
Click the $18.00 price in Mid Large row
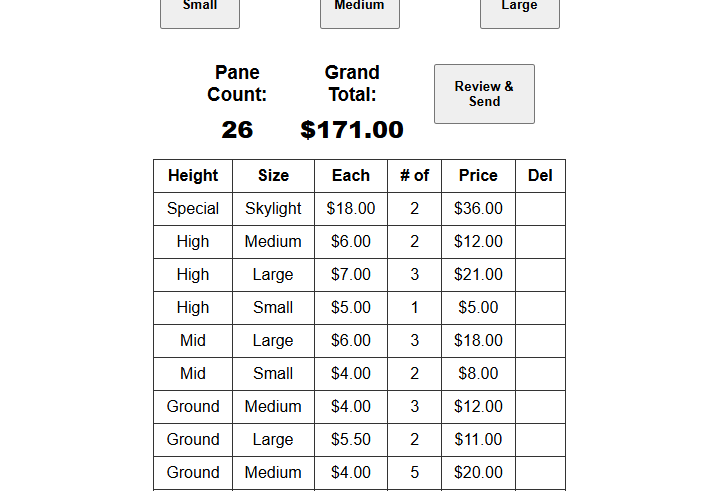click(478, 340)
